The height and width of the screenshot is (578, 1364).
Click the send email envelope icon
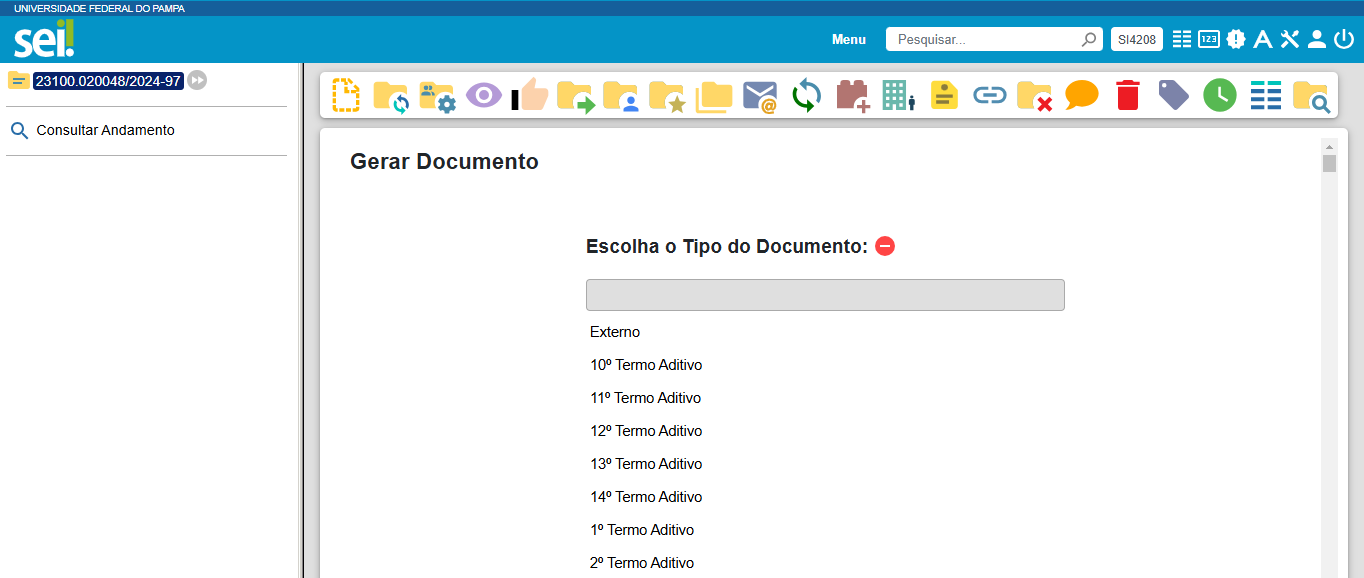click(x=760, y=96)
